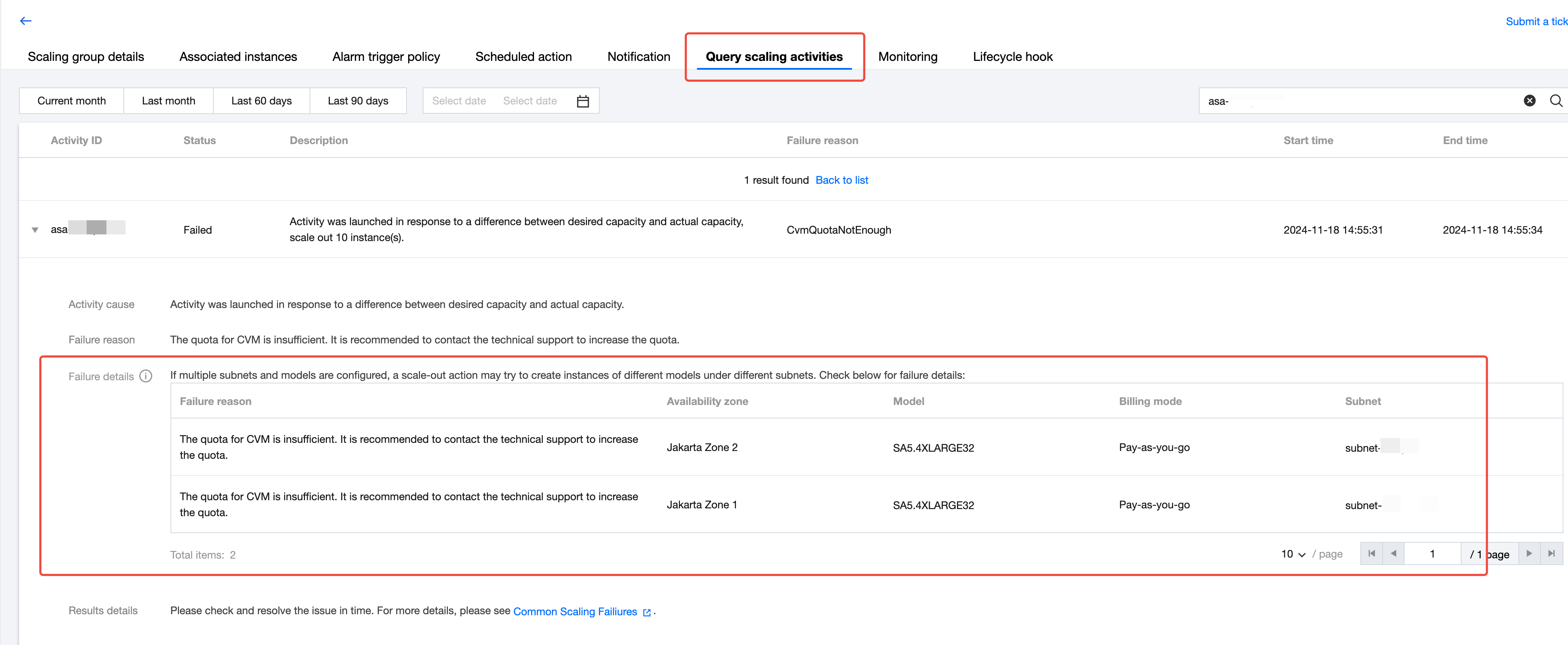Screen dimensions: 1568x645
Task: Go to the next page
Action: click(1529, 554)
